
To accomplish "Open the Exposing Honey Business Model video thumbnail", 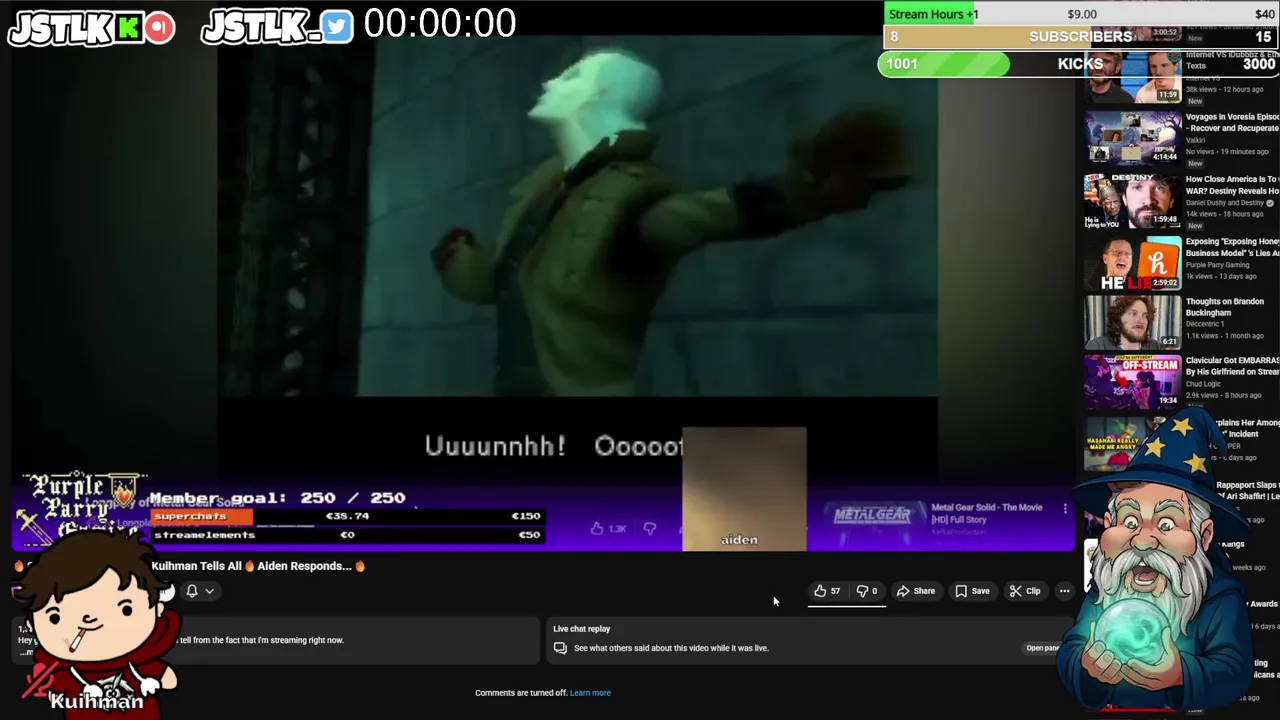I will coord(1133,262).
